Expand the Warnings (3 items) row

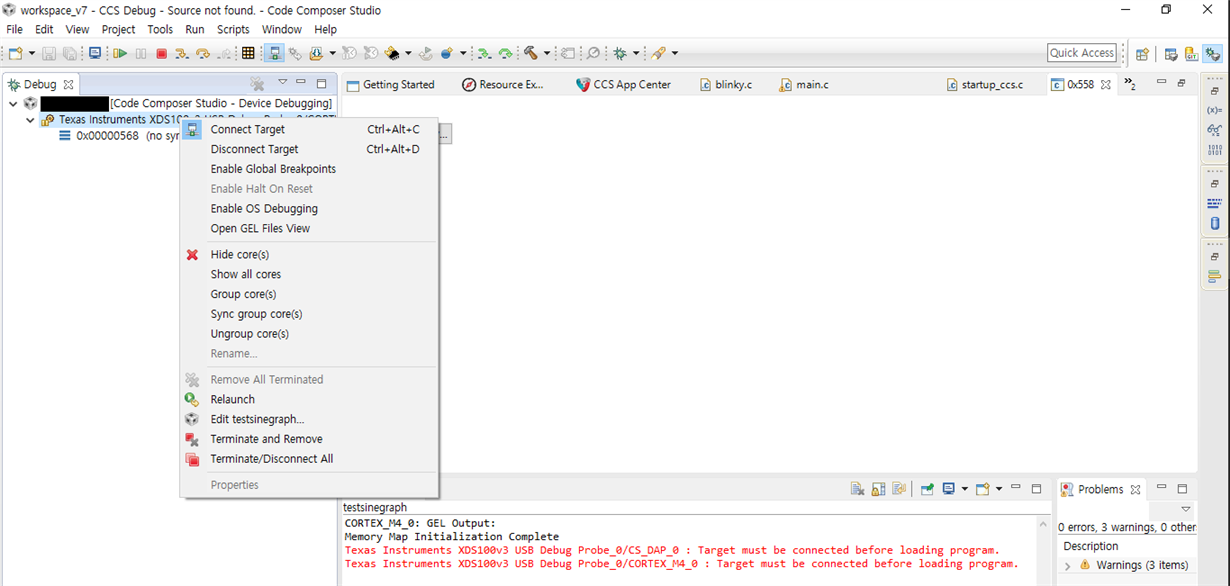(x=1067, y=566)
